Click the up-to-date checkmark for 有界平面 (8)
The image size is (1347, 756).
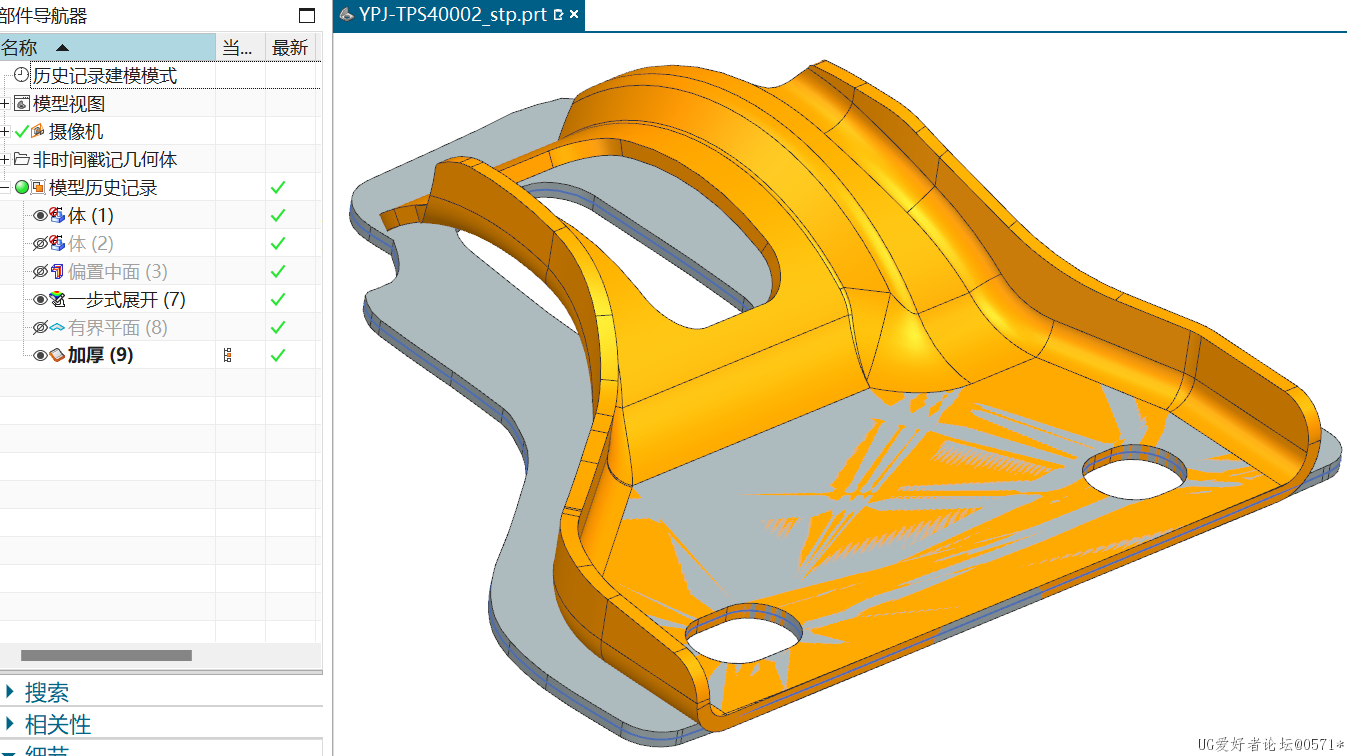(278, 327)
